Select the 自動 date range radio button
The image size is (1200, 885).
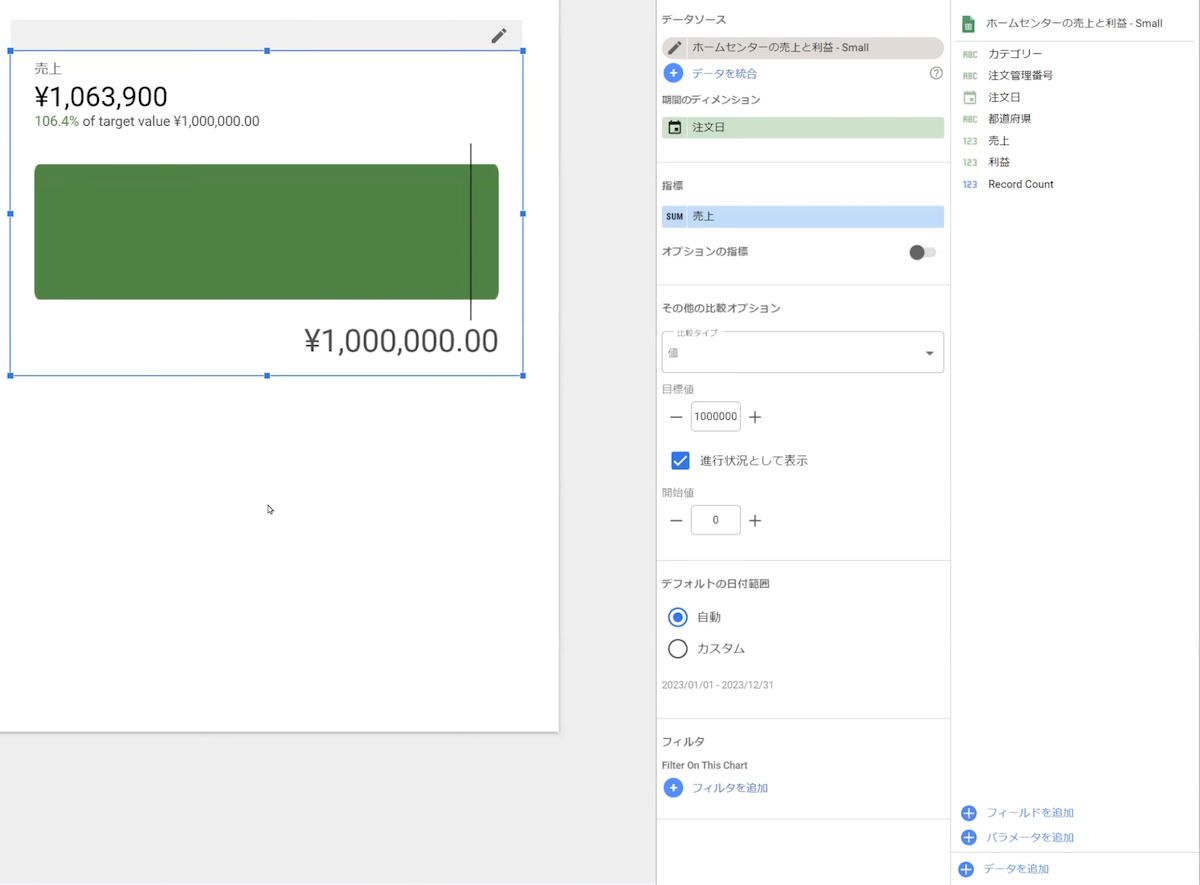(x=678, y=617)
